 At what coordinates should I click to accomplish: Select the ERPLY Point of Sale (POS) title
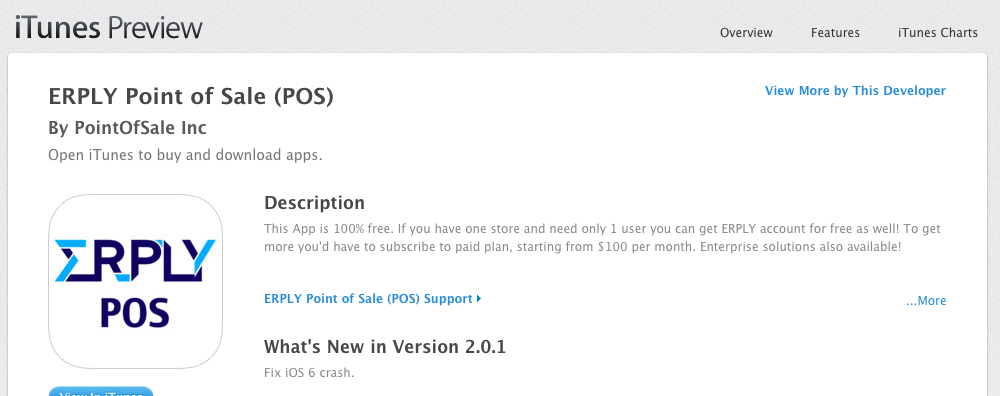(191, 97)
